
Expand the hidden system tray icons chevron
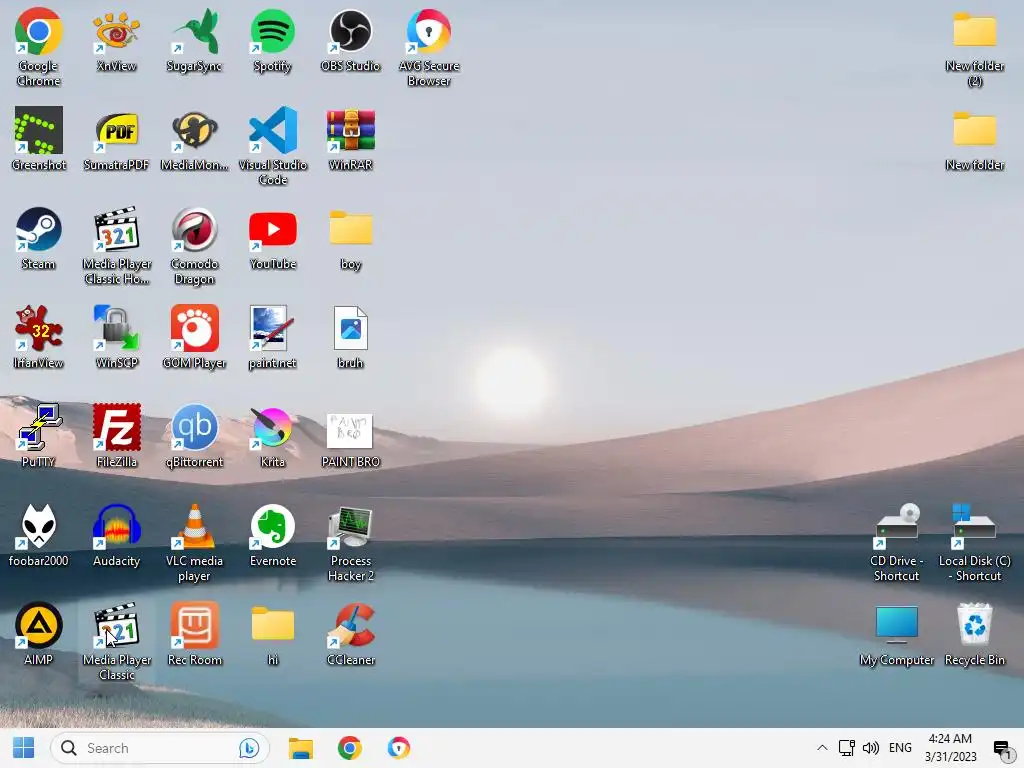click(x=822, y=748)
